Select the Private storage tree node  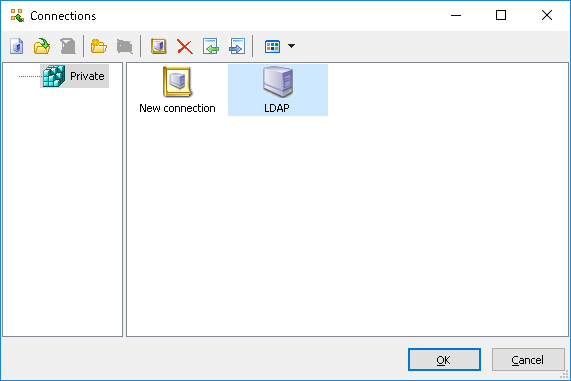point(74,76)
